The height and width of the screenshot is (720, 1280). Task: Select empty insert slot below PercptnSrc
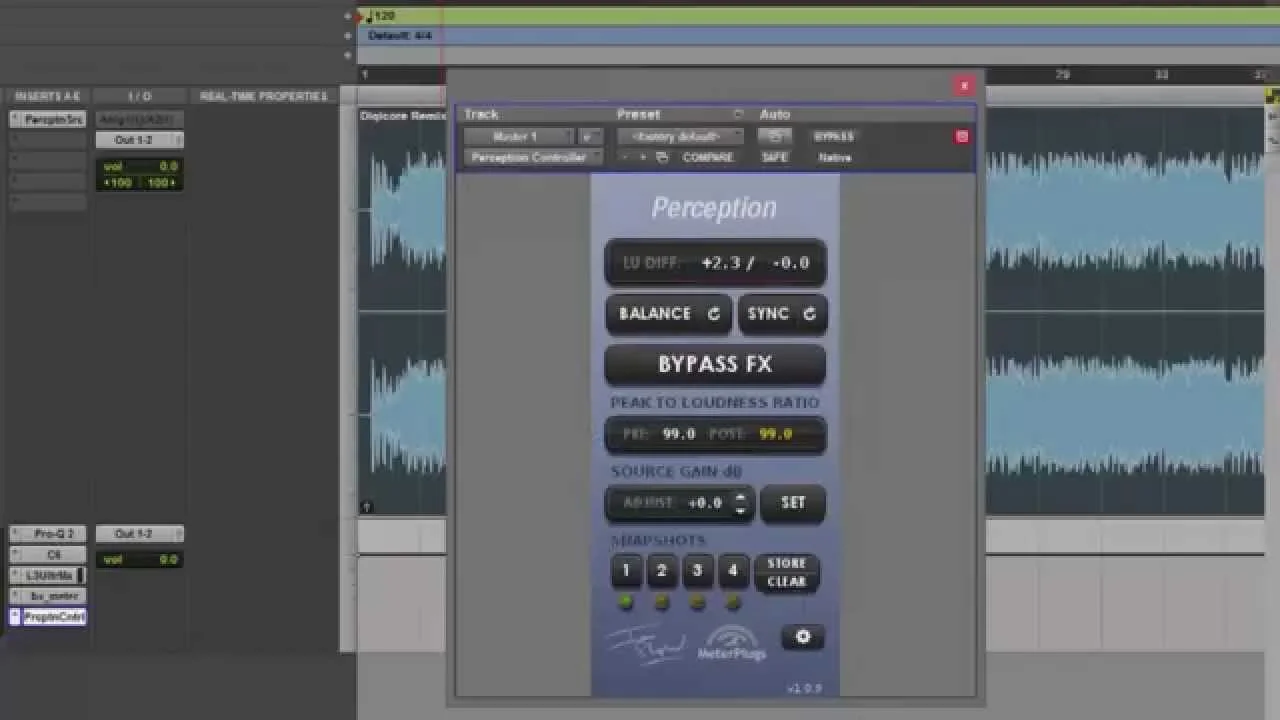48,140
